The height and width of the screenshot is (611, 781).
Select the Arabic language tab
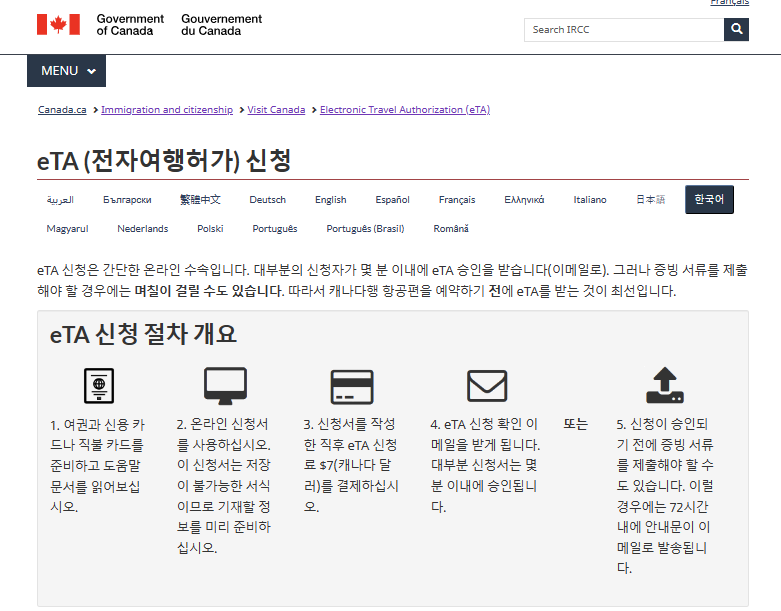coord(60,200)
